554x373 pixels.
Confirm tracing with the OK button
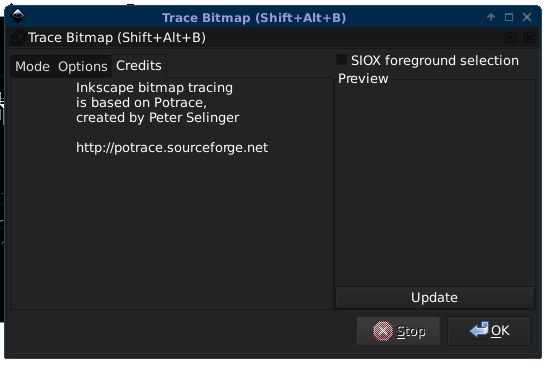(x=489, y=331)
